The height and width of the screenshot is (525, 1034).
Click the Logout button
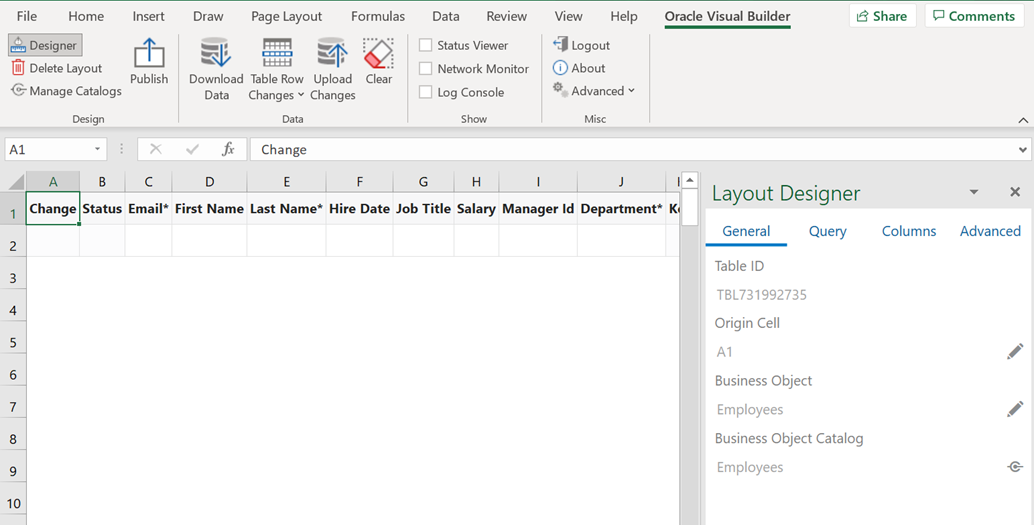(582, 45)
